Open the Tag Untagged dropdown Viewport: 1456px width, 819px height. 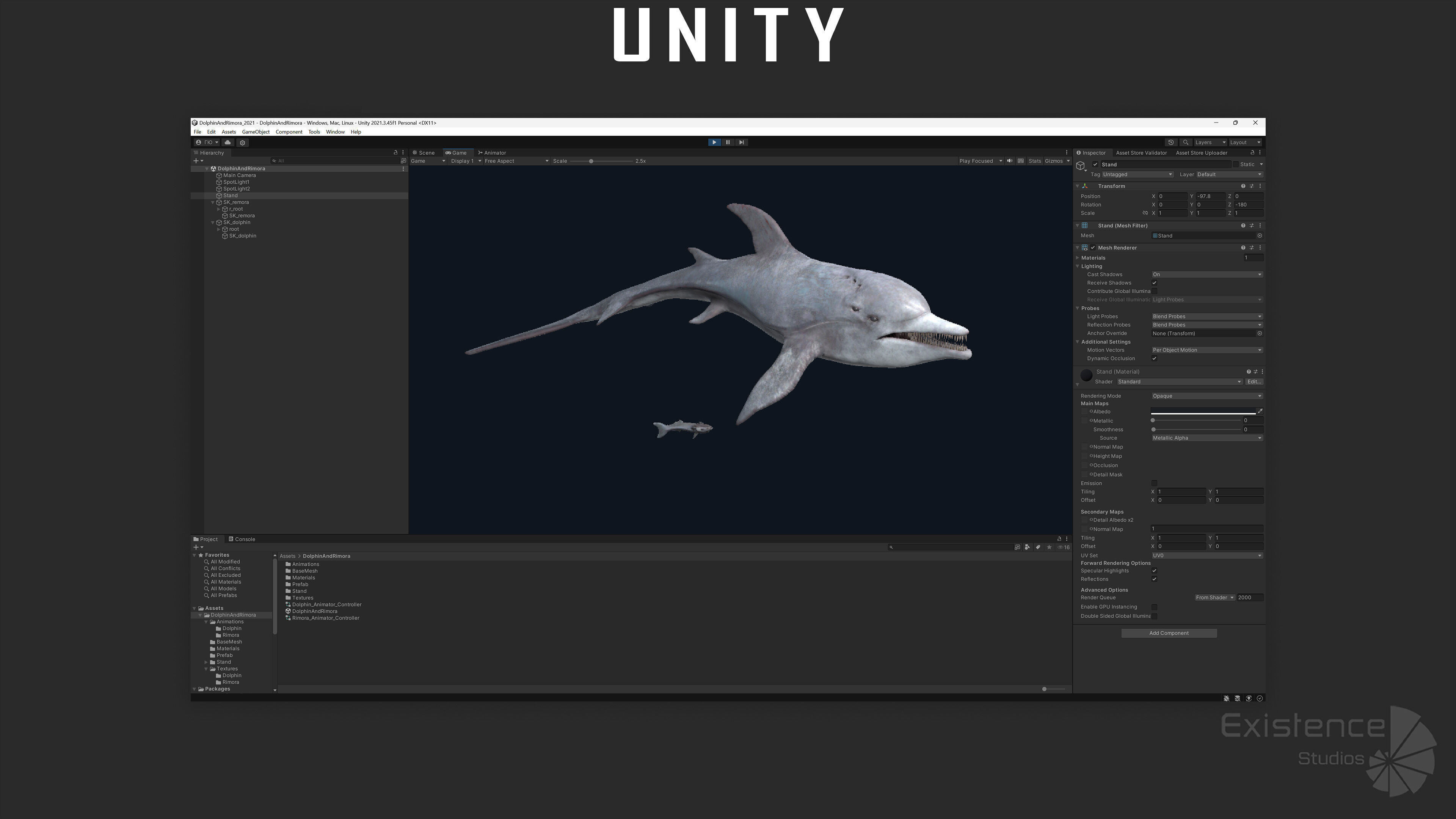(x=1138, y=175)
